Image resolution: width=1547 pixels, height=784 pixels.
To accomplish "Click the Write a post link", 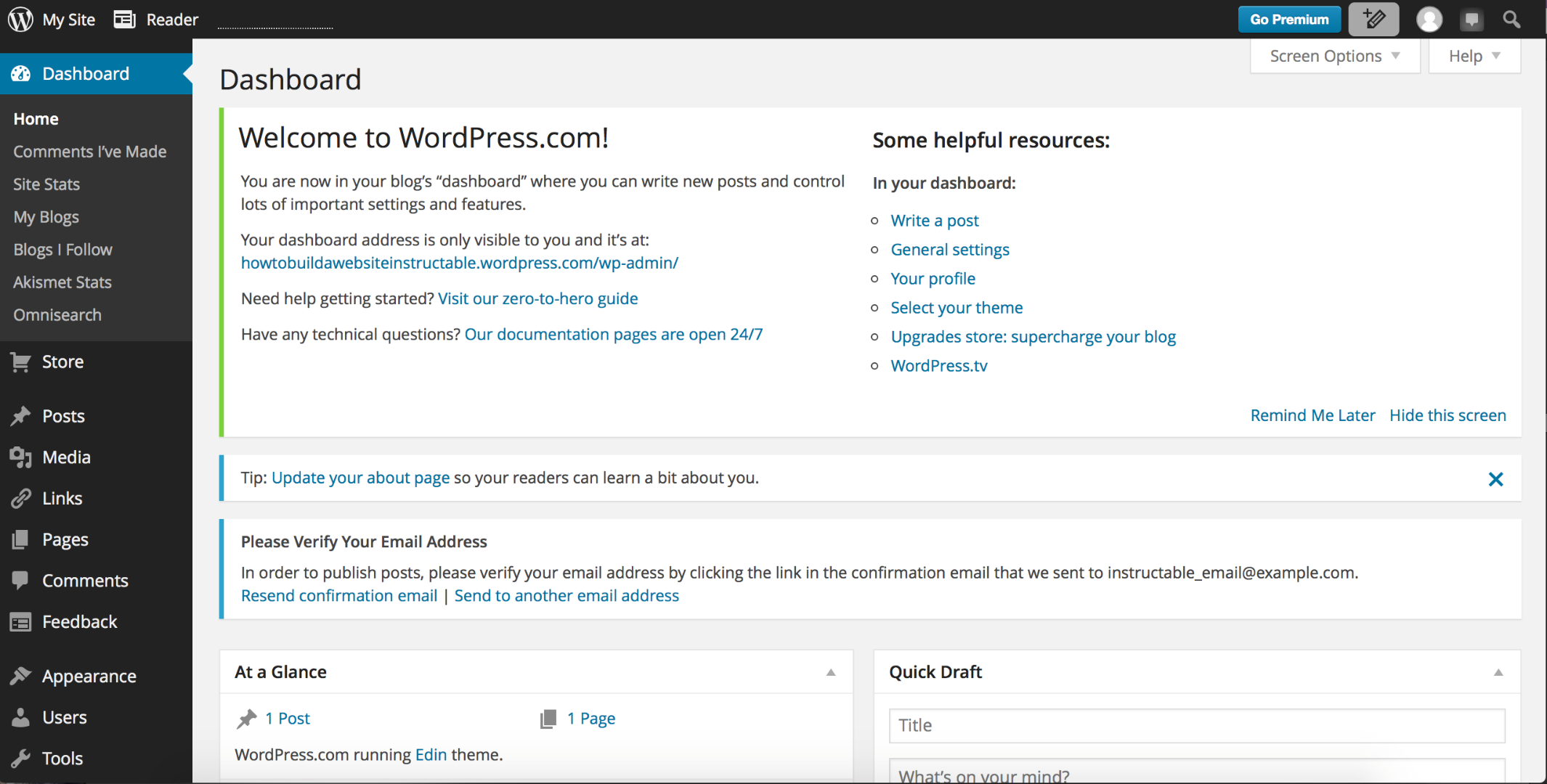I will tap(935, 221).
